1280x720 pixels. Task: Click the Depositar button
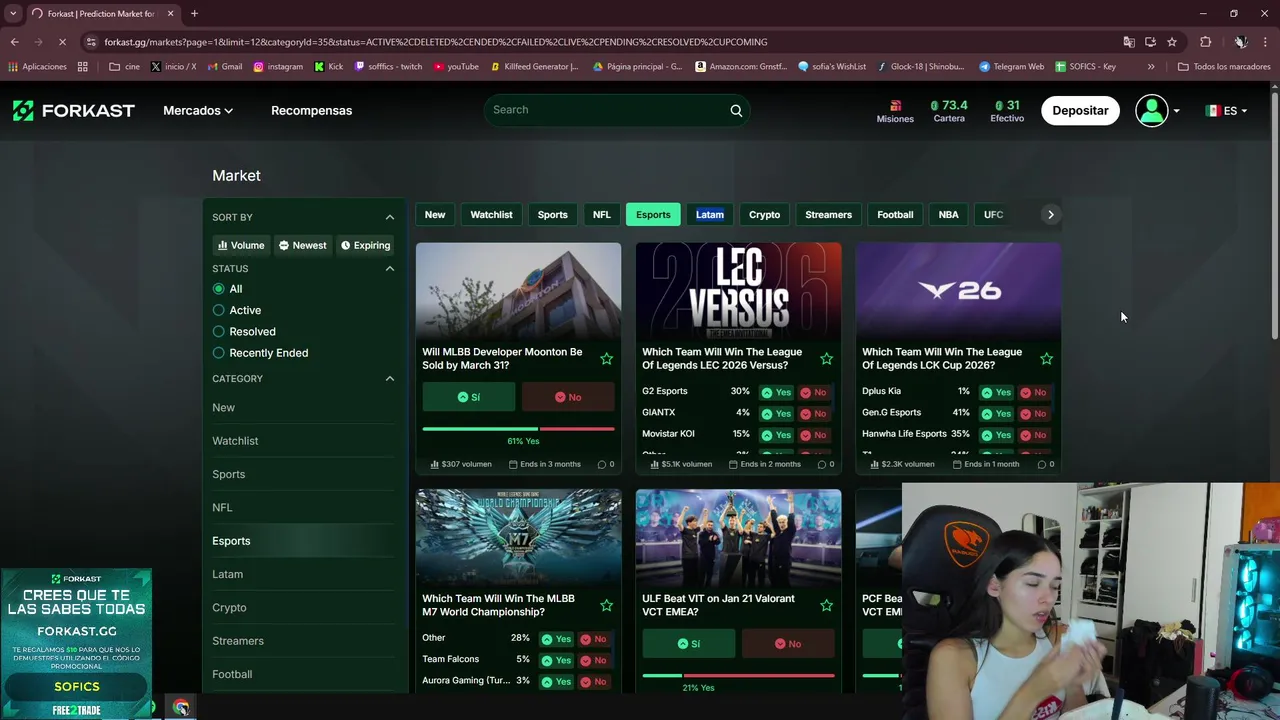(x=1080, y=110)
